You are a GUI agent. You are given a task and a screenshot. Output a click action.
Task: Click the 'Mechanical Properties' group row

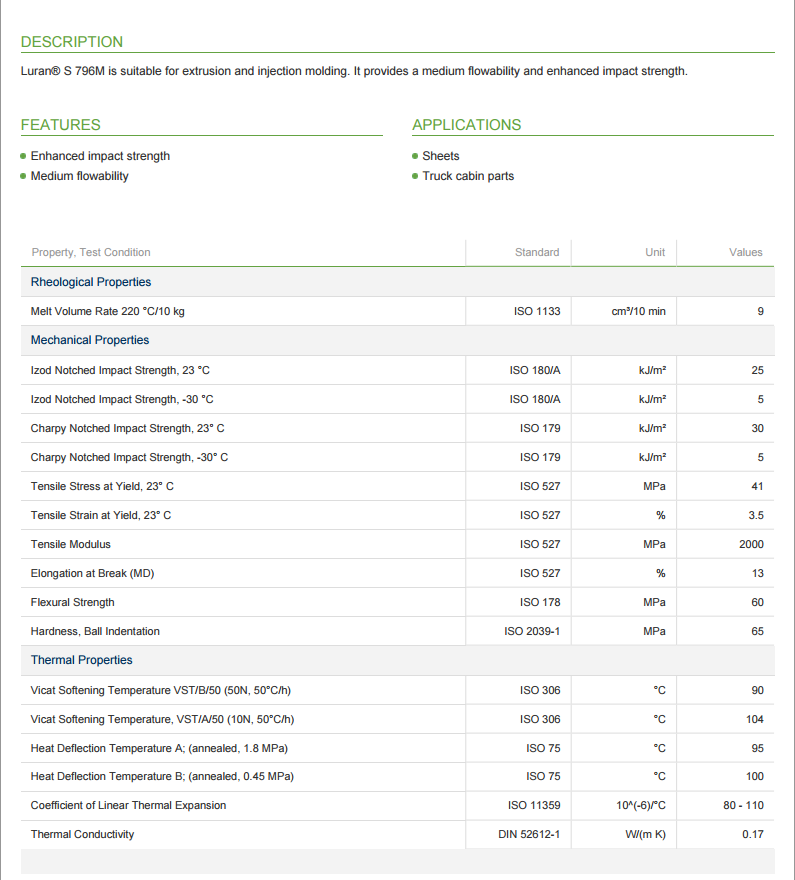[x=398, y=340]
